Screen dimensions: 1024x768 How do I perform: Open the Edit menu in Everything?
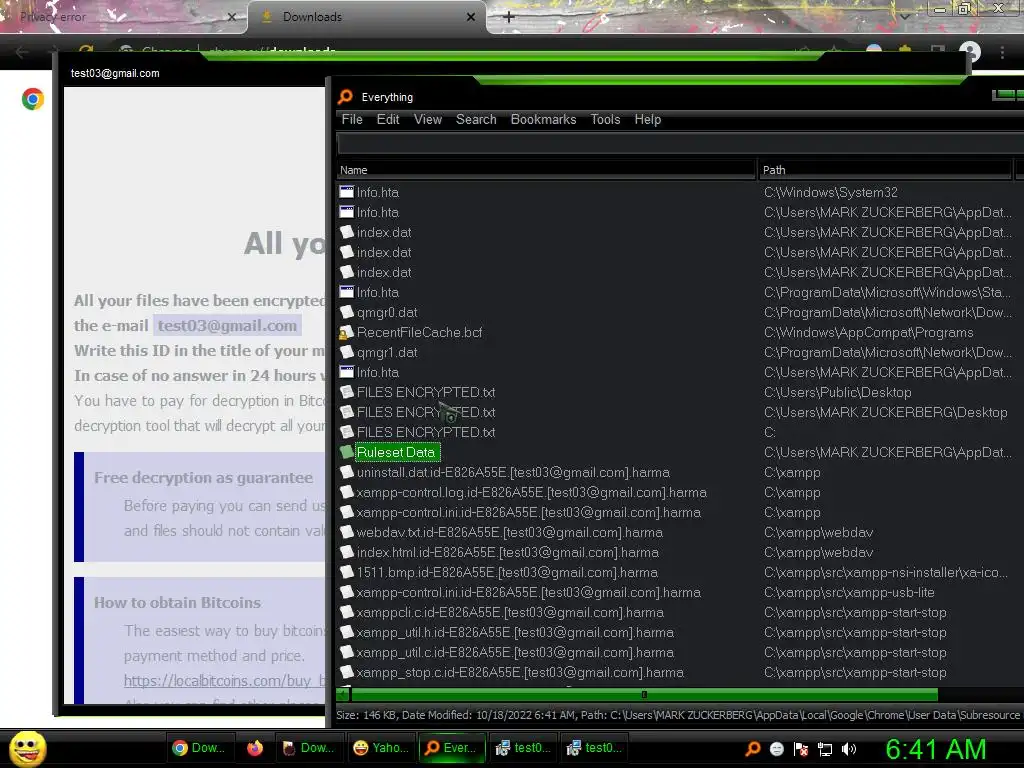(388, 120)
